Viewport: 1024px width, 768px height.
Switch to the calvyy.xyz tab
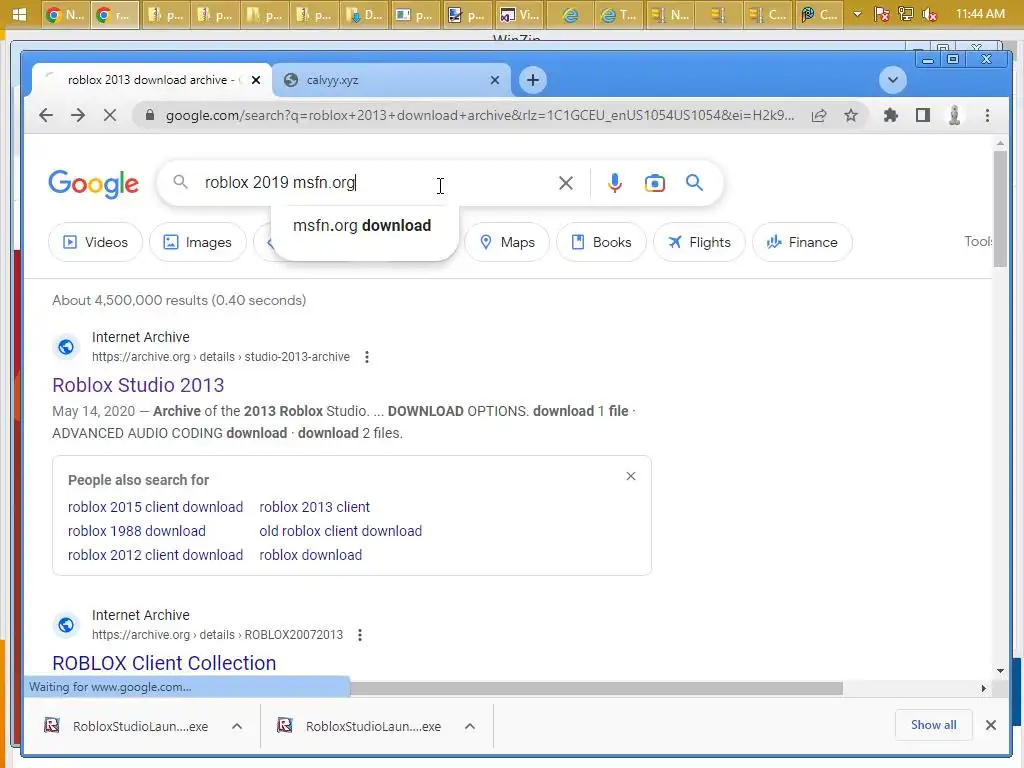coord(391,80)
